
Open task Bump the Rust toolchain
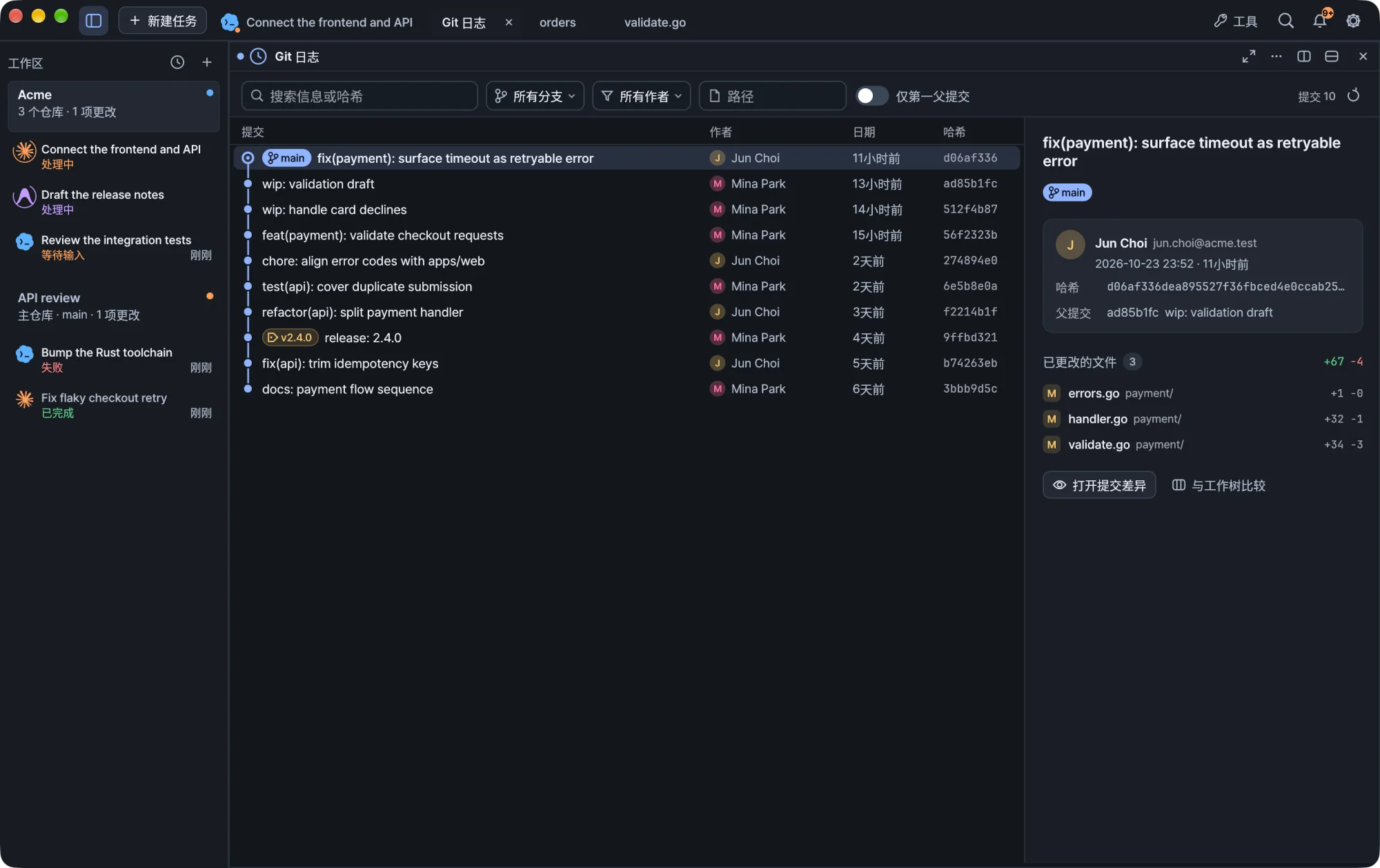click(114, 359)
